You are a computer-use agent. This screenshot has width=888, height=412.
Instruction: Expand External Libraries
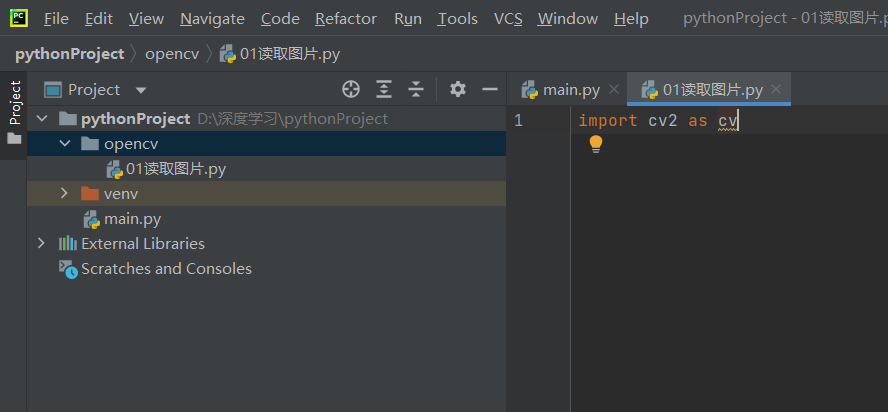[x=41, y=244]
